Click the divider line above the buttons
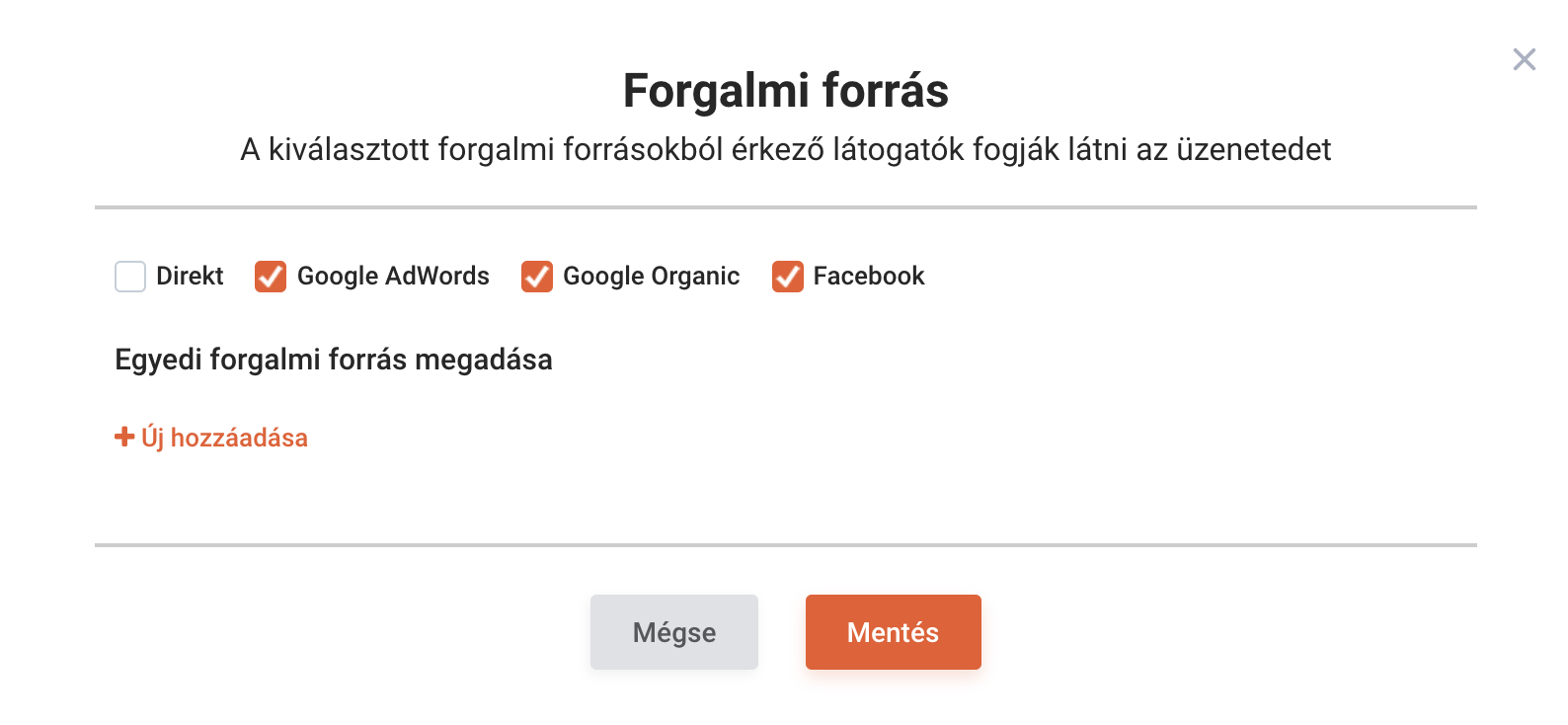Screen dimensions: 1568x725 785,544
